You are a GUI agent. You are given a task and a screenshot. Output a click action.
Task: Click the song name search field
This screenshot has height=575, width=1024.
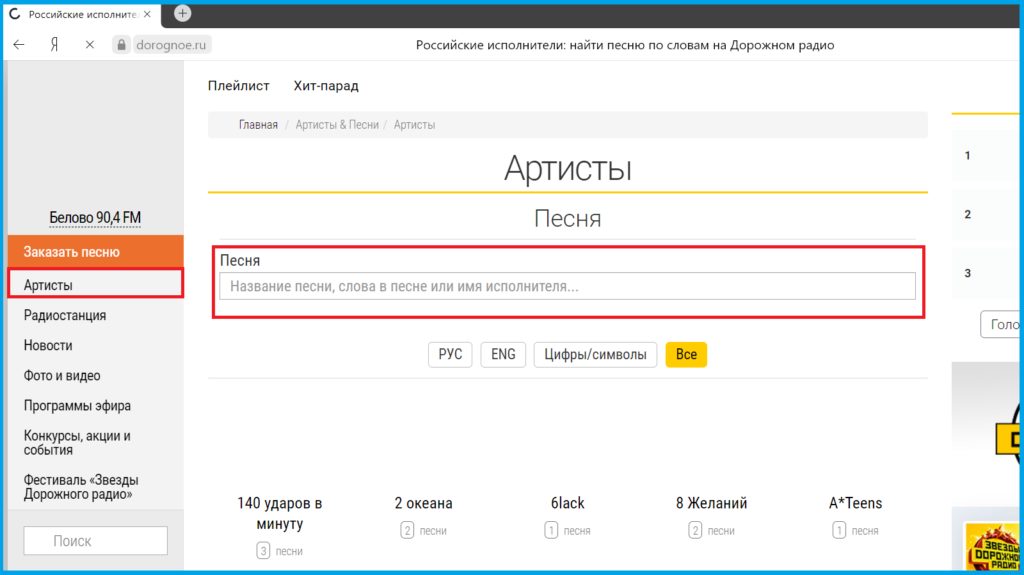click(x=567, y=286)
